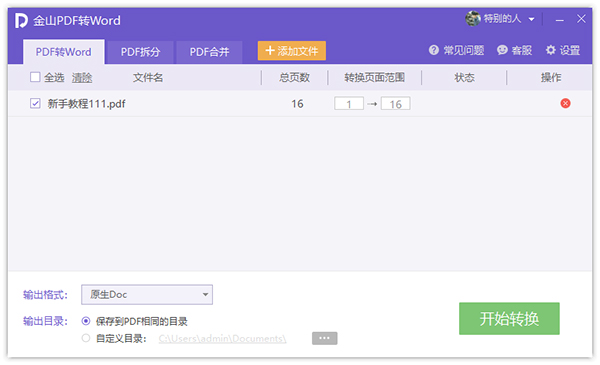Open 常见问题 help link
The height and width of the screenshot is (365, 600).
point(456,50)
